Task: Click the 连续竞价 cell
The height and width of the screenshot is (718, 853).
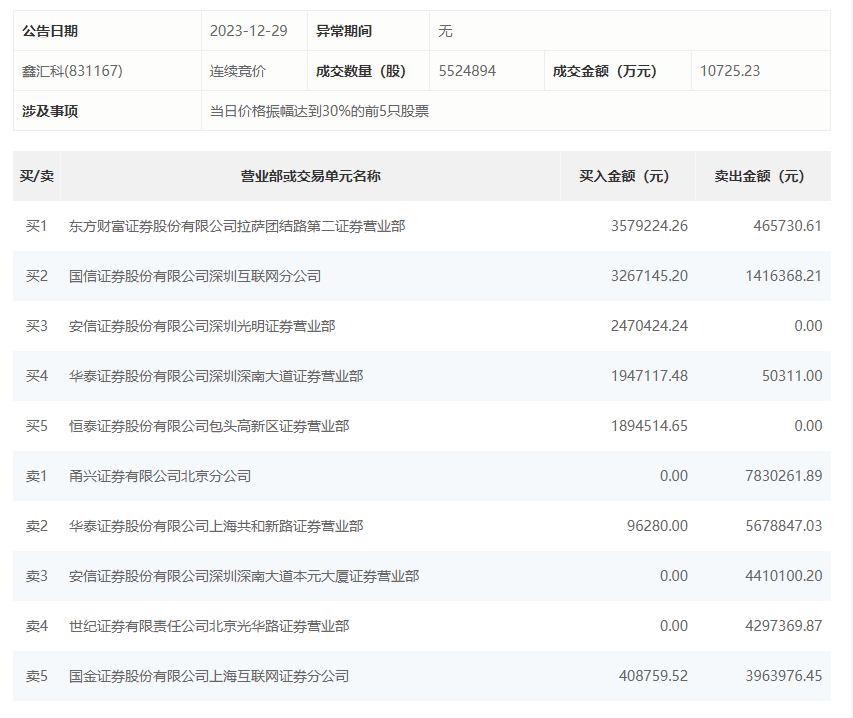Action: tap(238, 71)
